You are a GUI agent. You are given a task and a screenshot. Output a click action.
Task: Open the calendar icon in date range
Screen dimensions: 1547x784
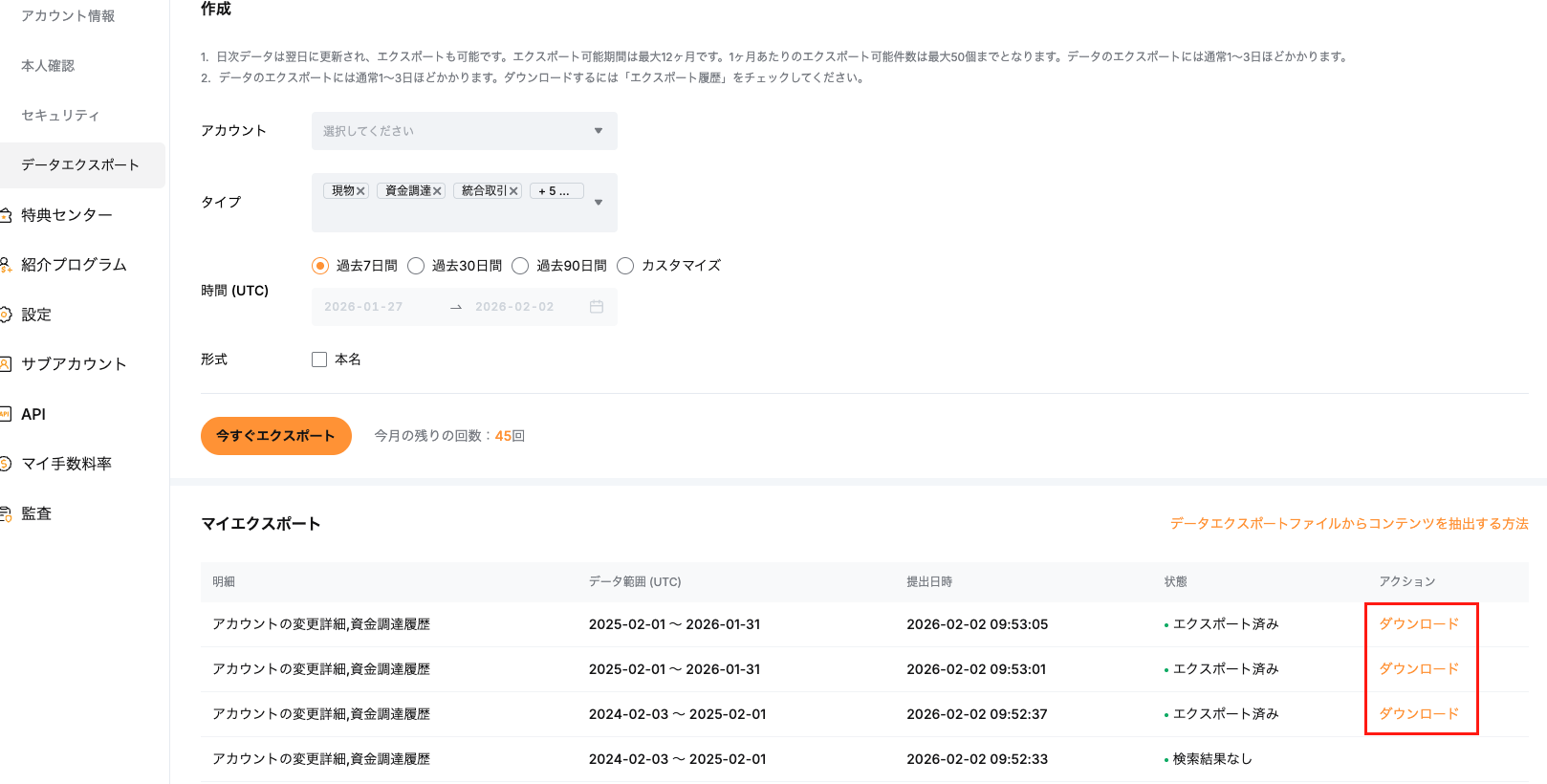pos(597,307)
